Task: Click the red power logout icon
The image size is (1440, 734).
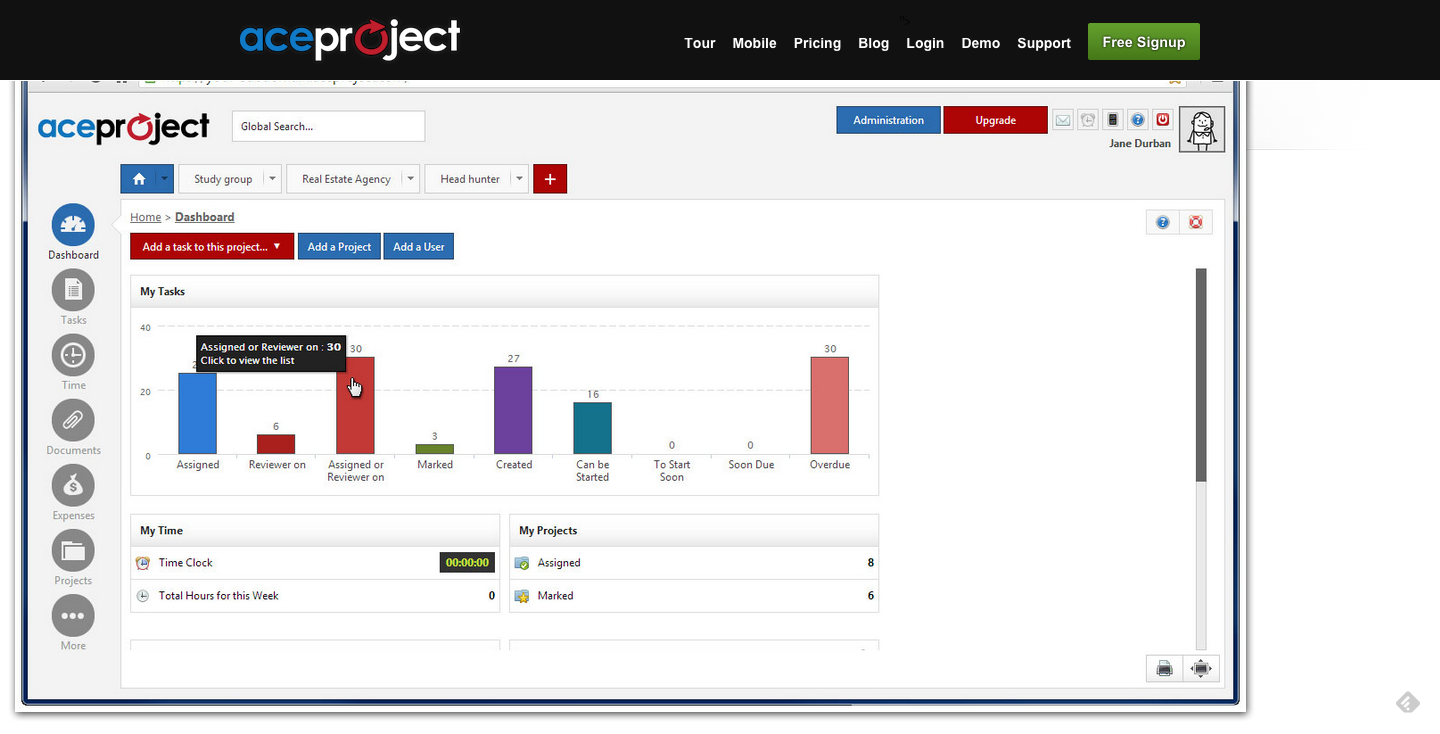Action: point(1163,120)
